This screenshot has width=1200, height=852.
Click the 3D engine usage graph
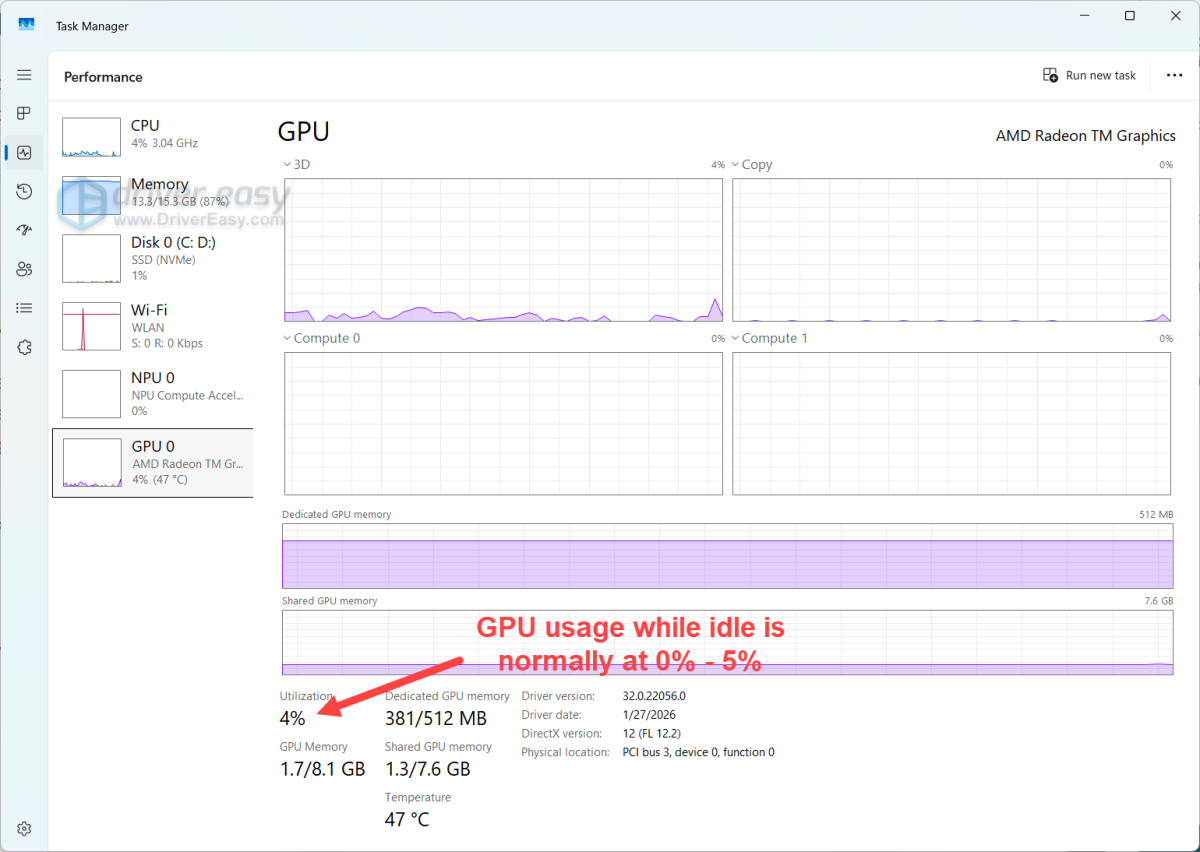tap(503, 250)
